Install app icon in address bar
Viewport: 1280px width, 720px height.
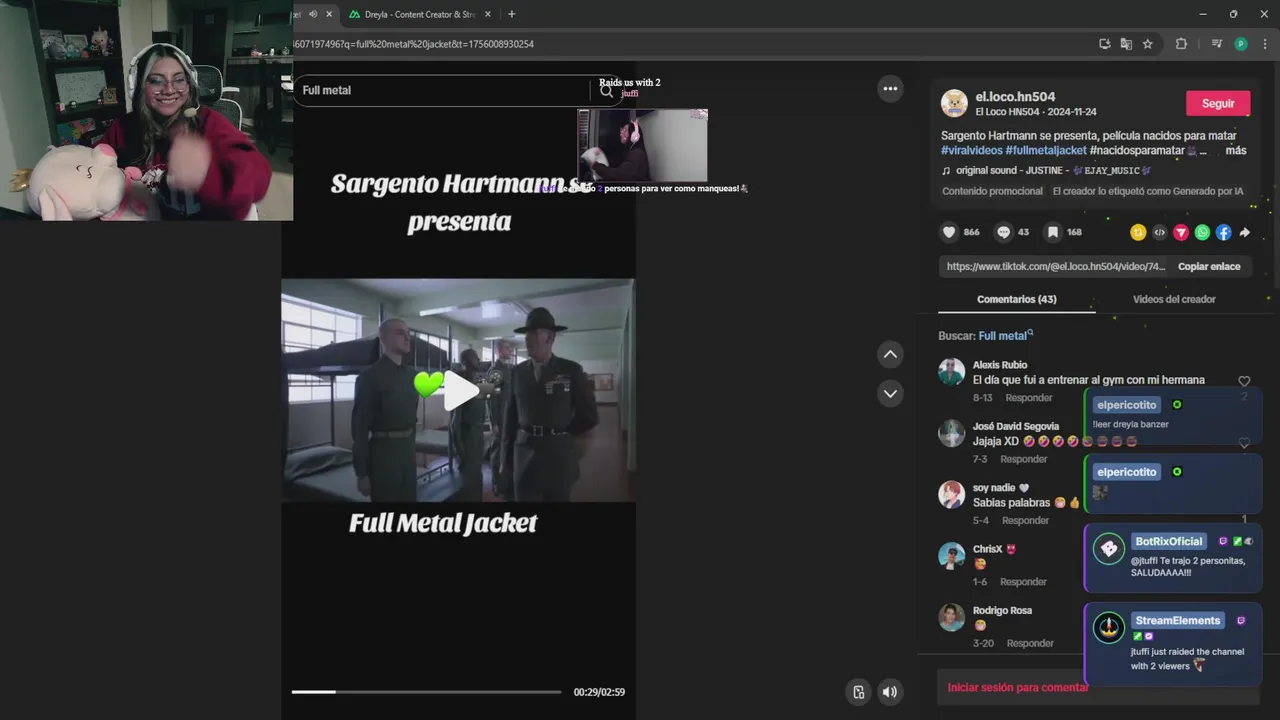[x=1104, y=44]
